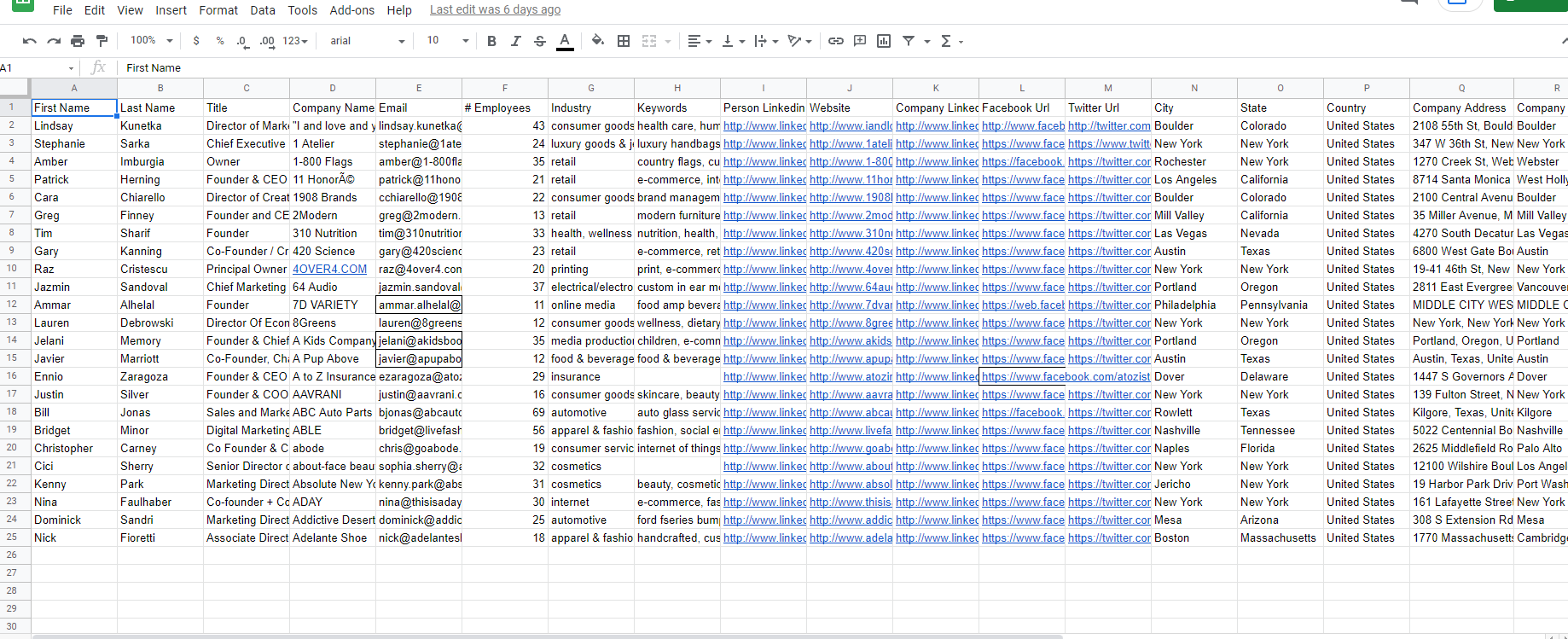Select the 'Pennsylvania' state cell

(x=1281, y=305)
